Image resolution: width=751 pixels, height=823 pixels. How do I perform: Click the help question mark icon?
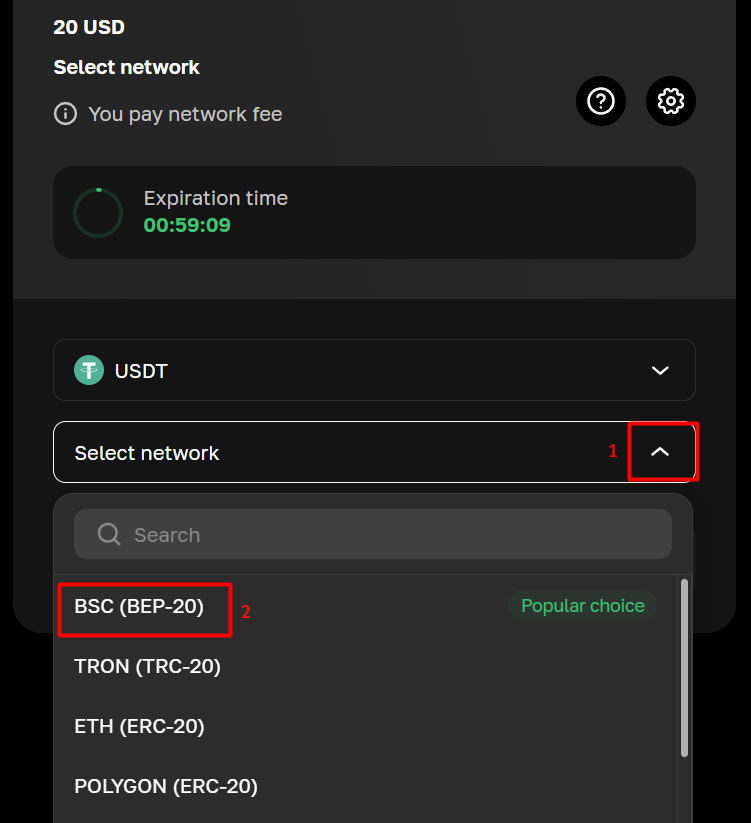pos(601,101)
